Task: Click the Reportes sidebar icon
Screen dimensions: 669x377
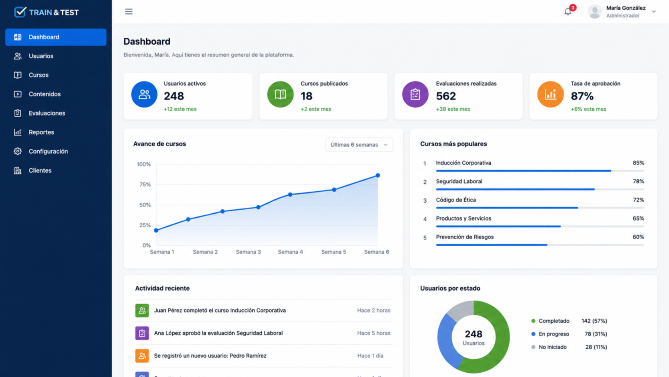Action: [17, 132]
